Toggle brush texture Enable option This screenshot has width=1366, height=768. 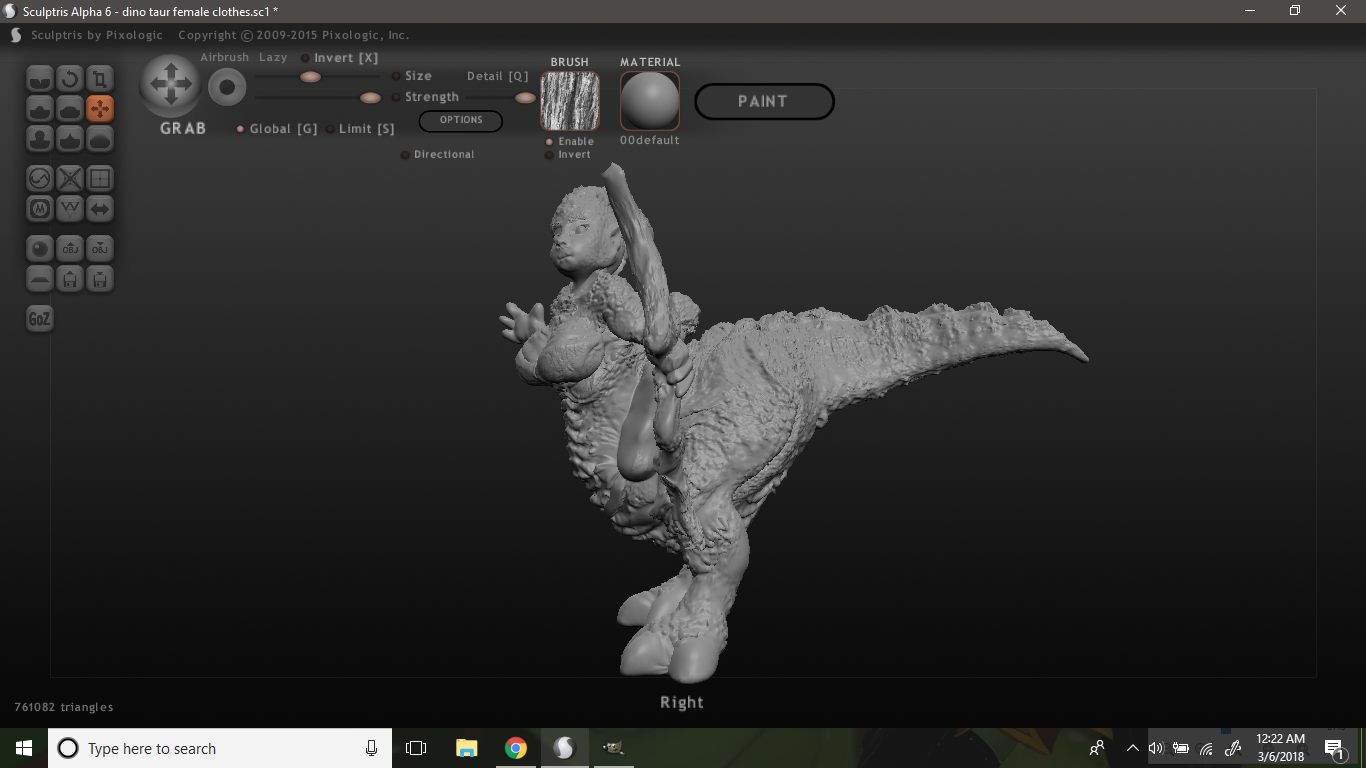click(x=549, y=142)
